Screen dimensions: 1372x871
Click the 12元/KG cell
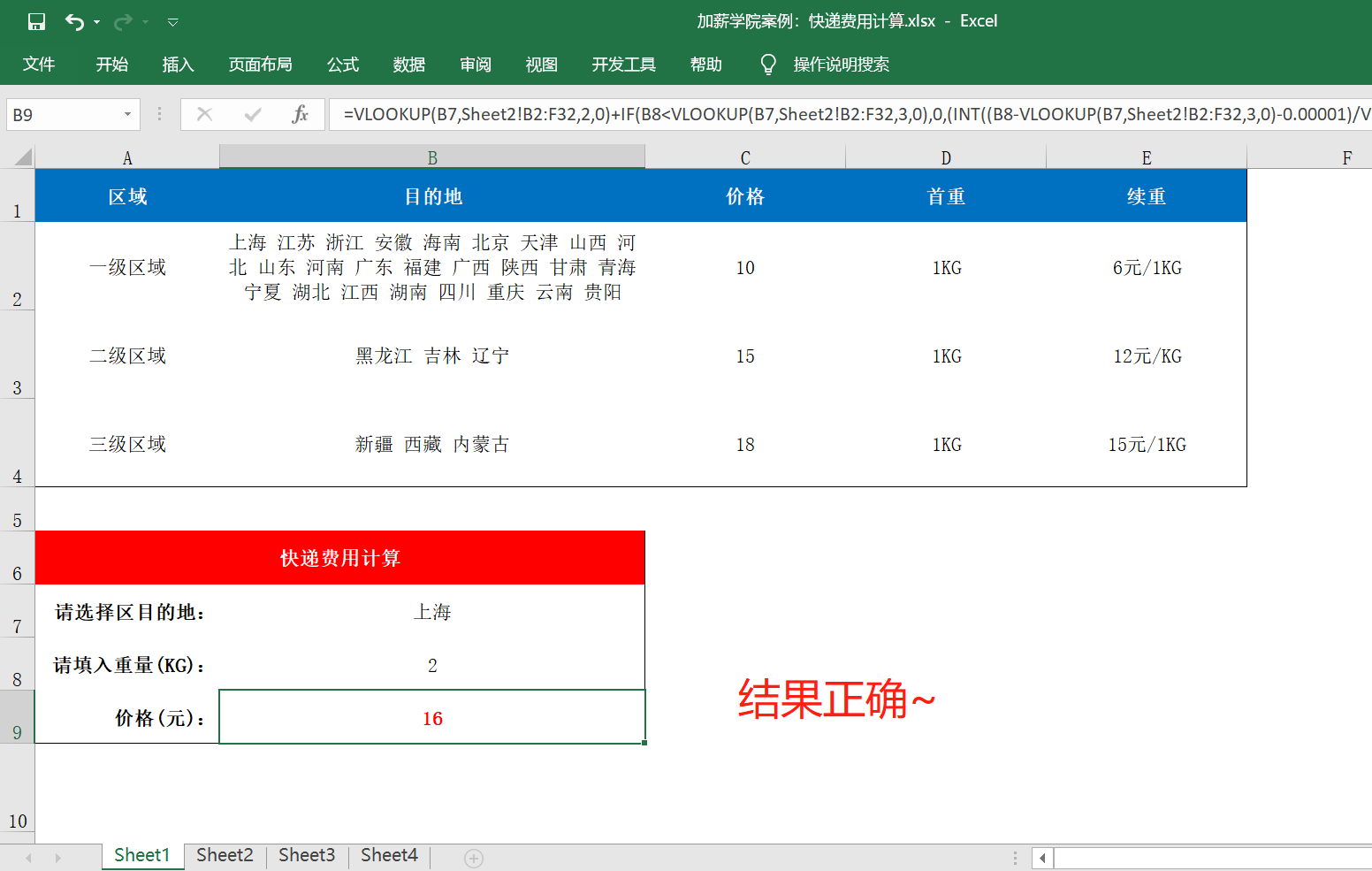coord(1147,355)
